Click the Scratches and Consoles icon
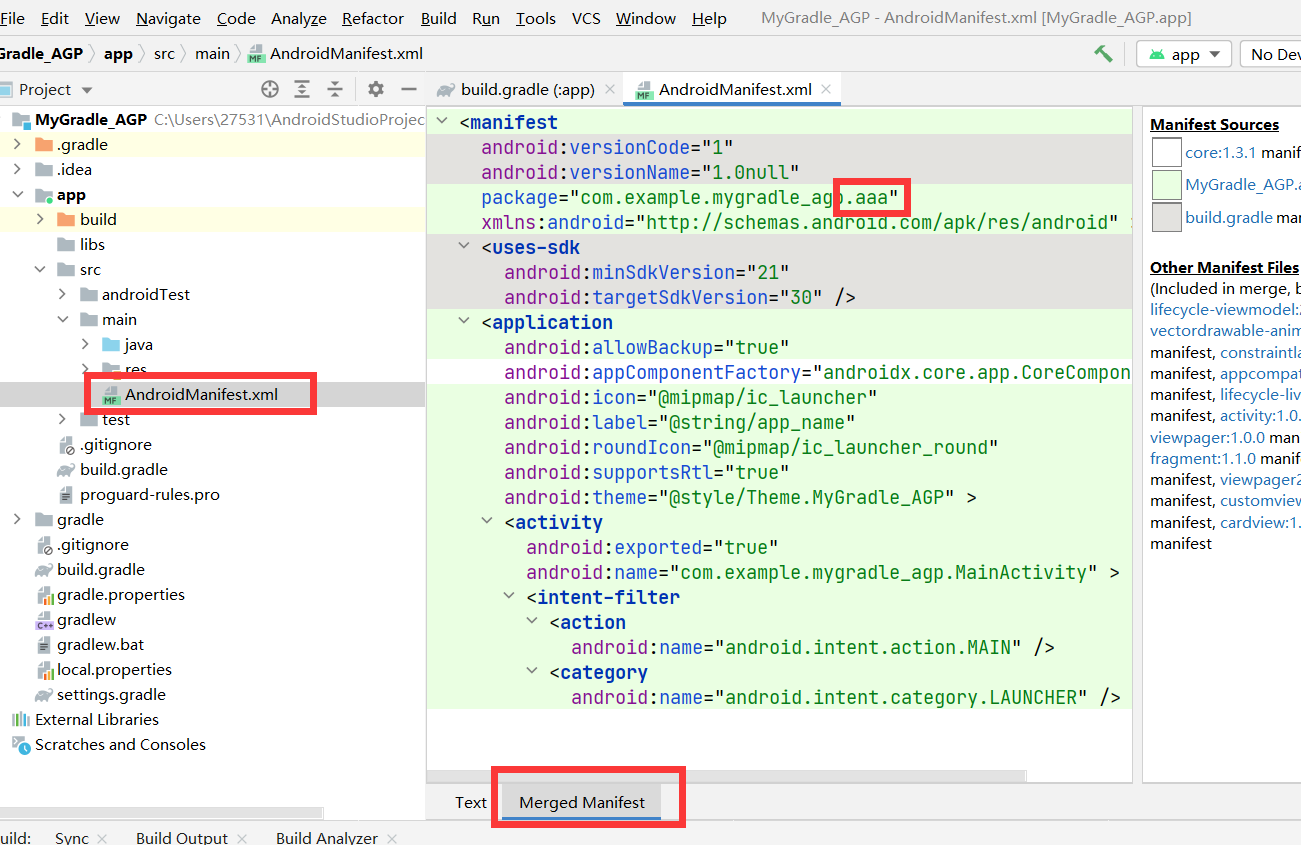This screenshot has height=845, width=1301. pyautogui.click(x=20, y=744)
